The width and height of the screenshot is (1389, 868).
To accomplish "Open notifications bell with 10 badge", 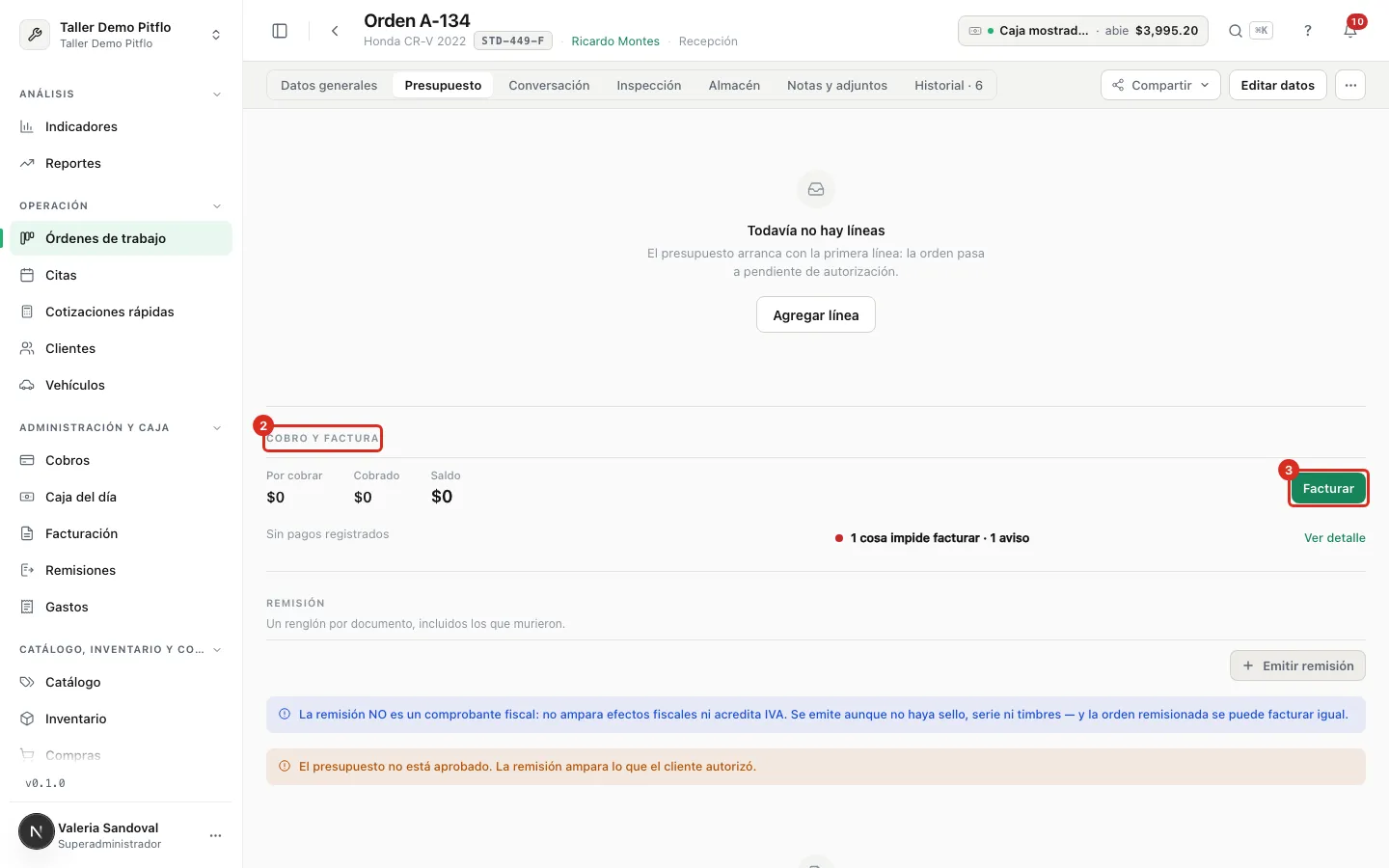I will pos(1351,29).
